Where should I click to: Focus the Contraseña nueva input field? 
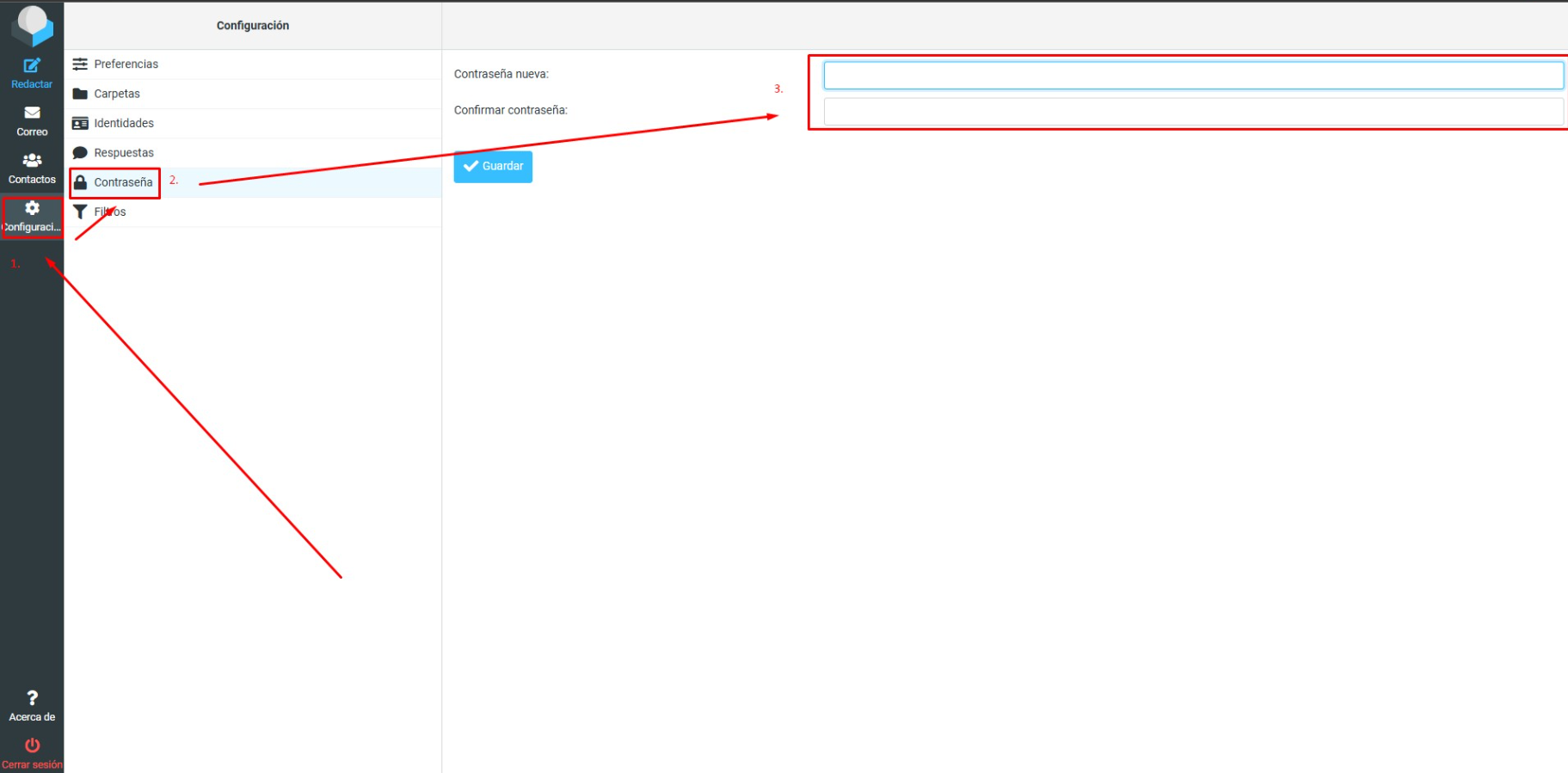pos(1192,76)
